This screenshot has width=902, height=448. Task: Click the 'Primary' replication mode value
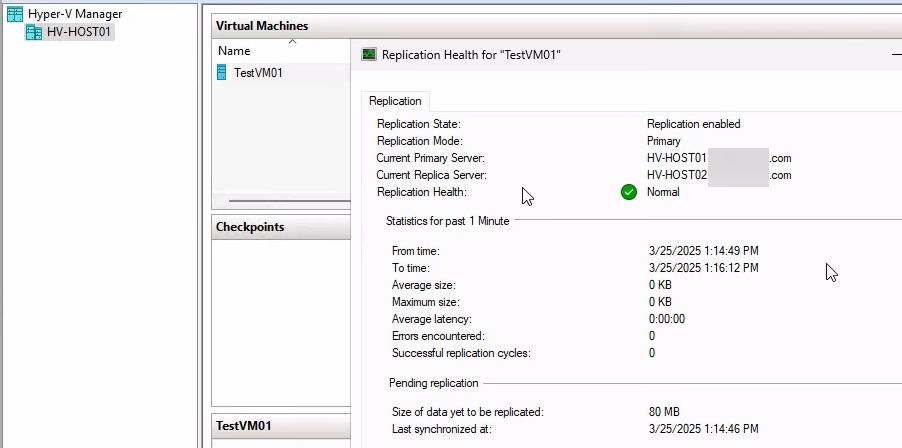[x=664, y=141]
